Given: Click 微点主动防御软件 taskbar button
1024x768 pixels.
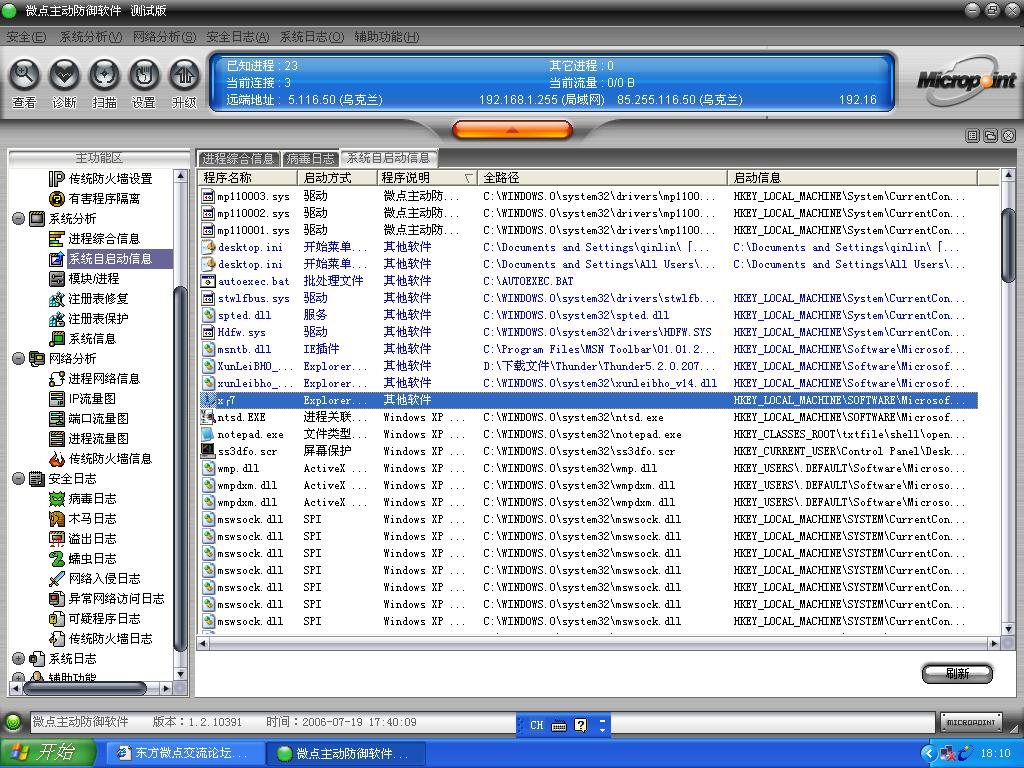Looking at the screenshot, I should [345, 753].
